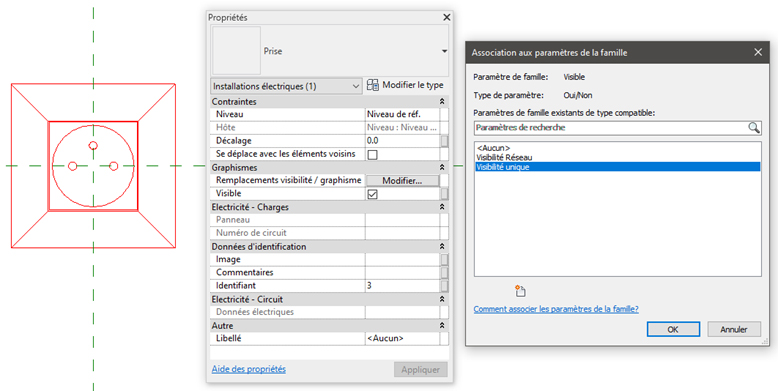Collapse the Données d'identification section
778x391 pixels.
click(442, 247)
